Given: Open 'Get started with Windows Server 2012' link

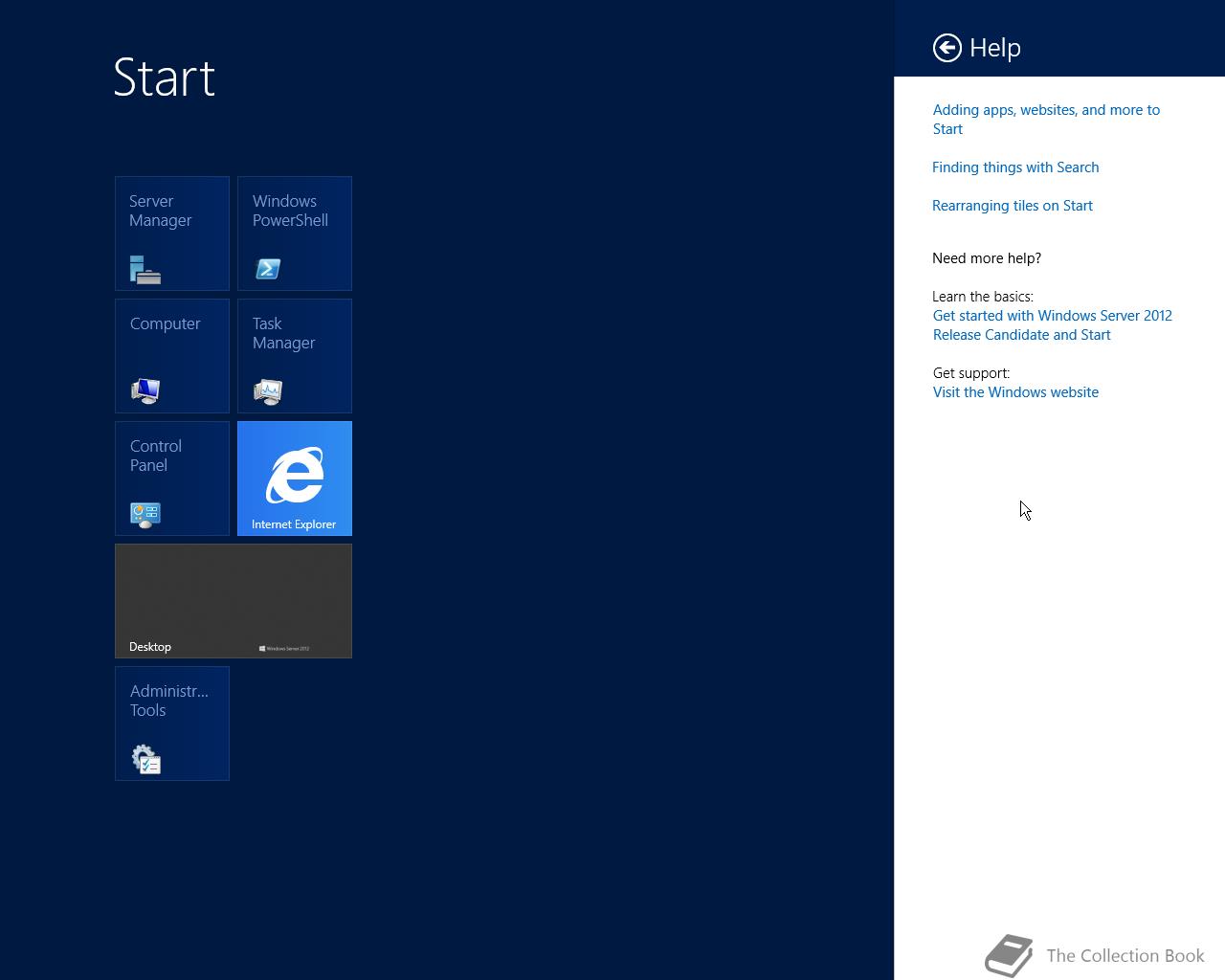Looking at the screenshot, I should (1052, 325).
